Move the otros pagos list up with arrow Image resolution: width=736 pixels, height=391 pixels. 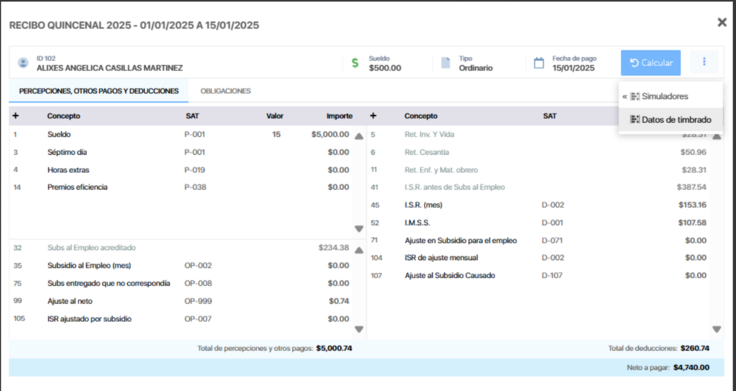tap(359, 251)
